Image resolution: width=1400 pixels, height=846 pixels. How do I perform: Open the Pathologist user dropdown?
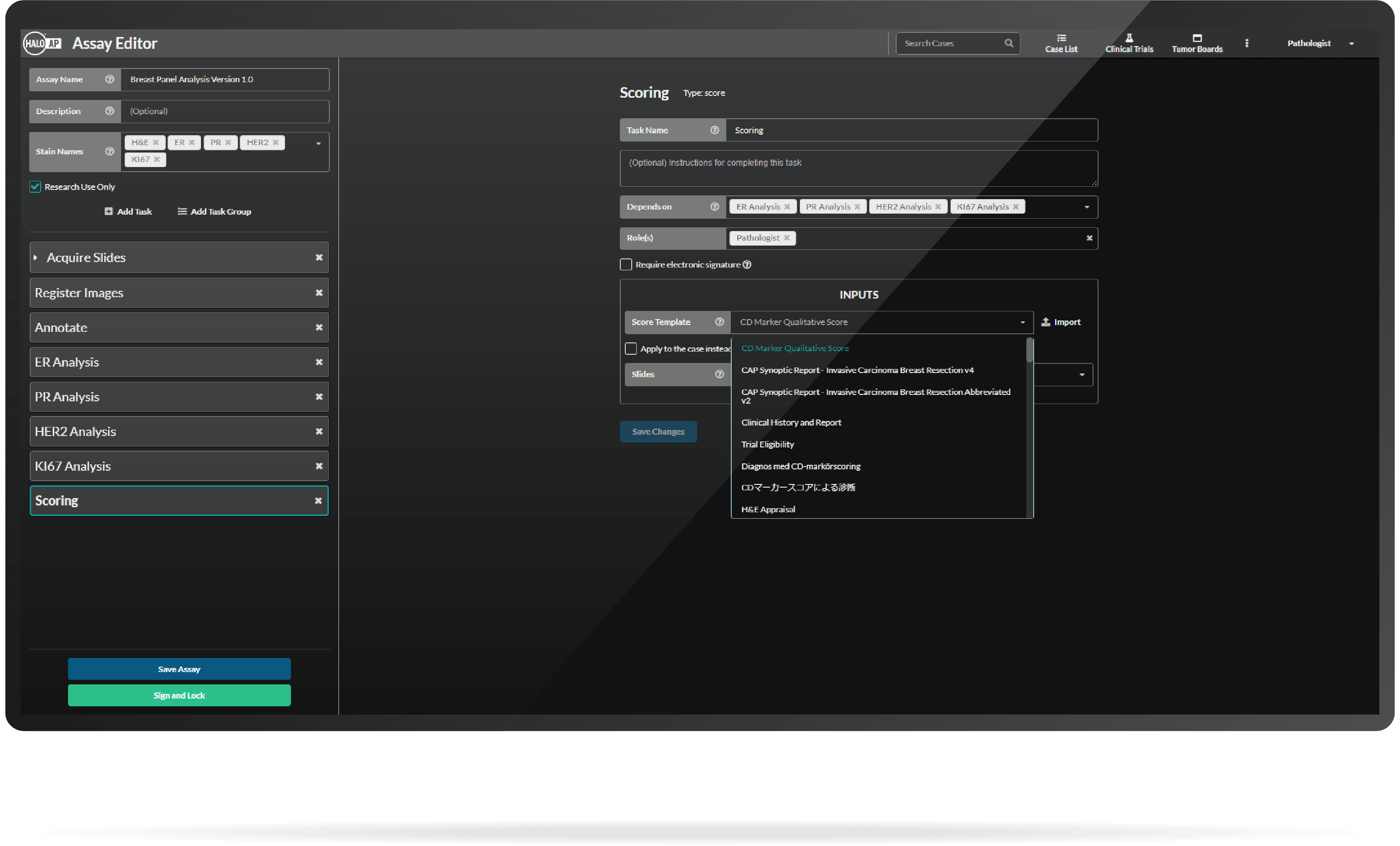[1351, 44]
